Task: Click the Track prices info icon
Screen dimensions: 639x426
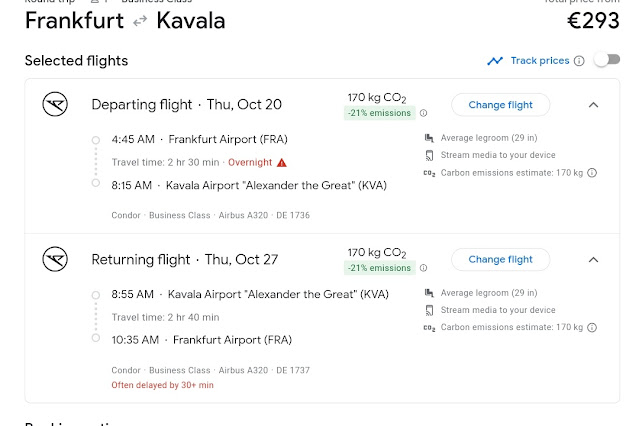Action: coord(579,61)
